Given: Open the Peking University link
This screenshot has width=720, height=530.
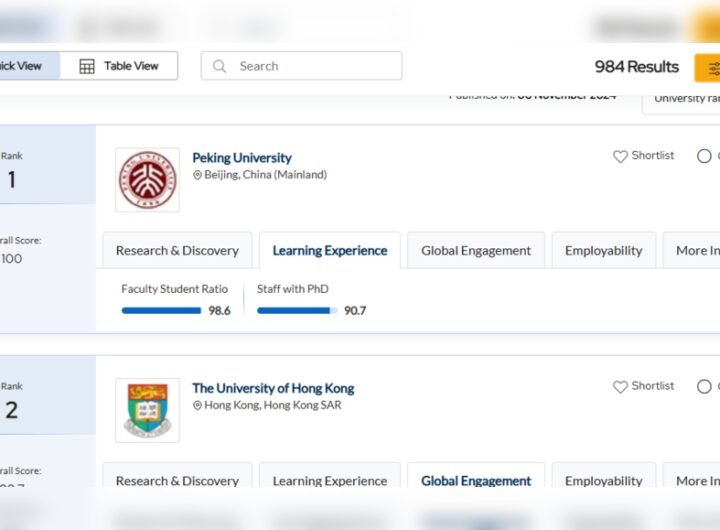Looking at the screenshot, I should [x=242, y=158].
